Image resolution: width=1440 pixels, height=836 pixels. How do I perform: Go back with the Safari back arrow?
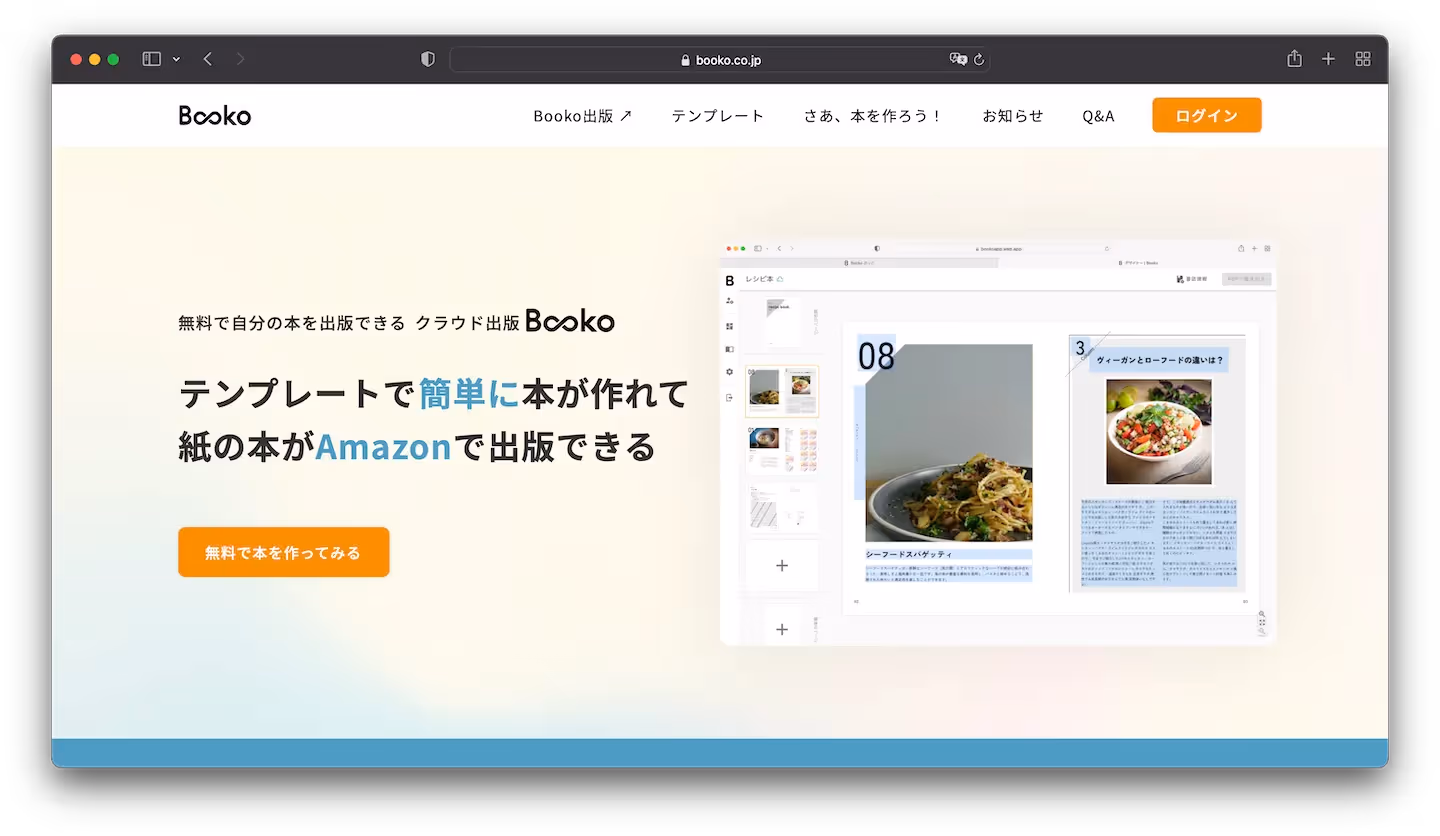pyautogui.click(x=208, y=59)
